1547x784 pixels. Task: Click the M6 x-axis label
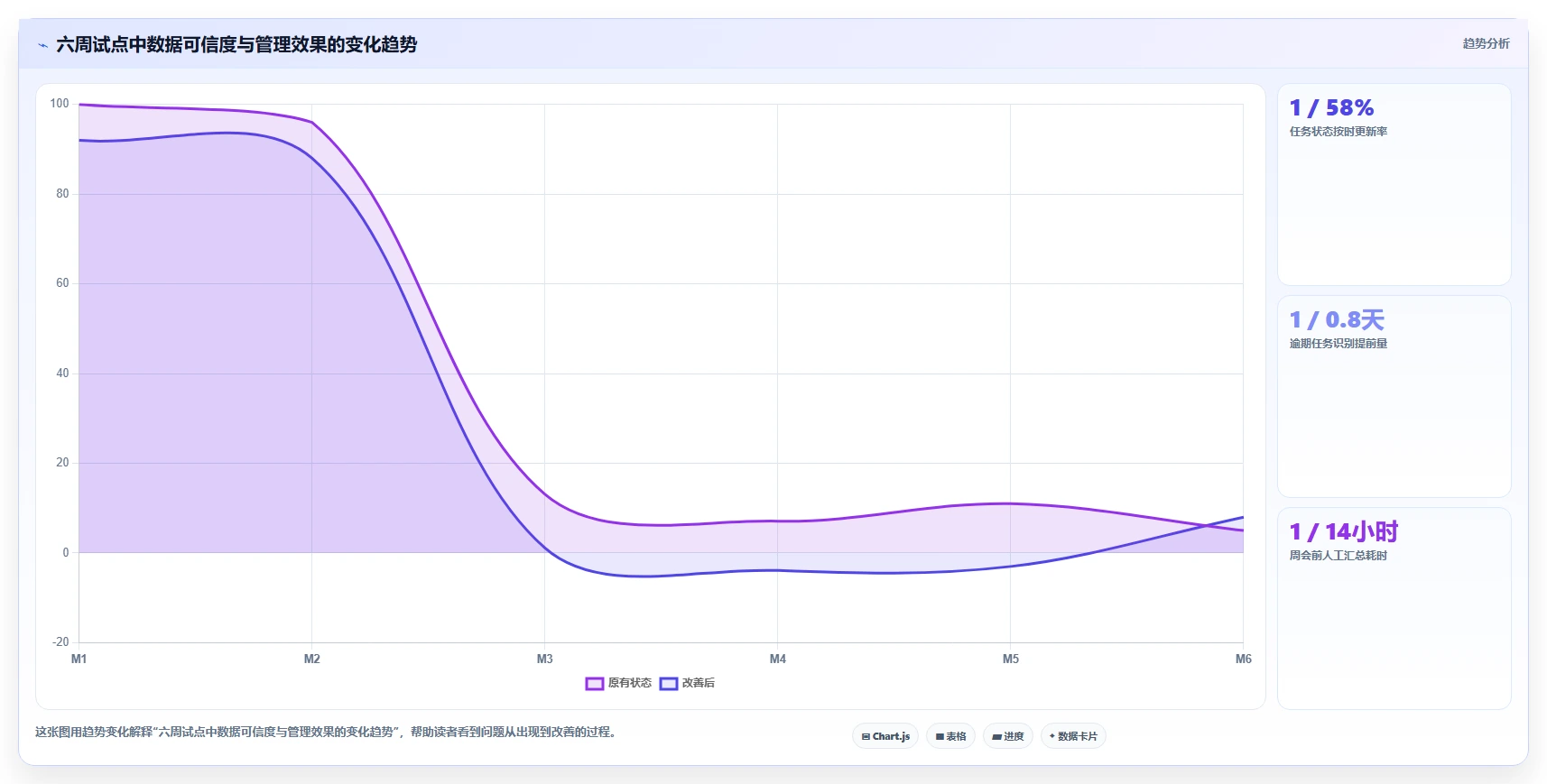(x=1243, y=659)
